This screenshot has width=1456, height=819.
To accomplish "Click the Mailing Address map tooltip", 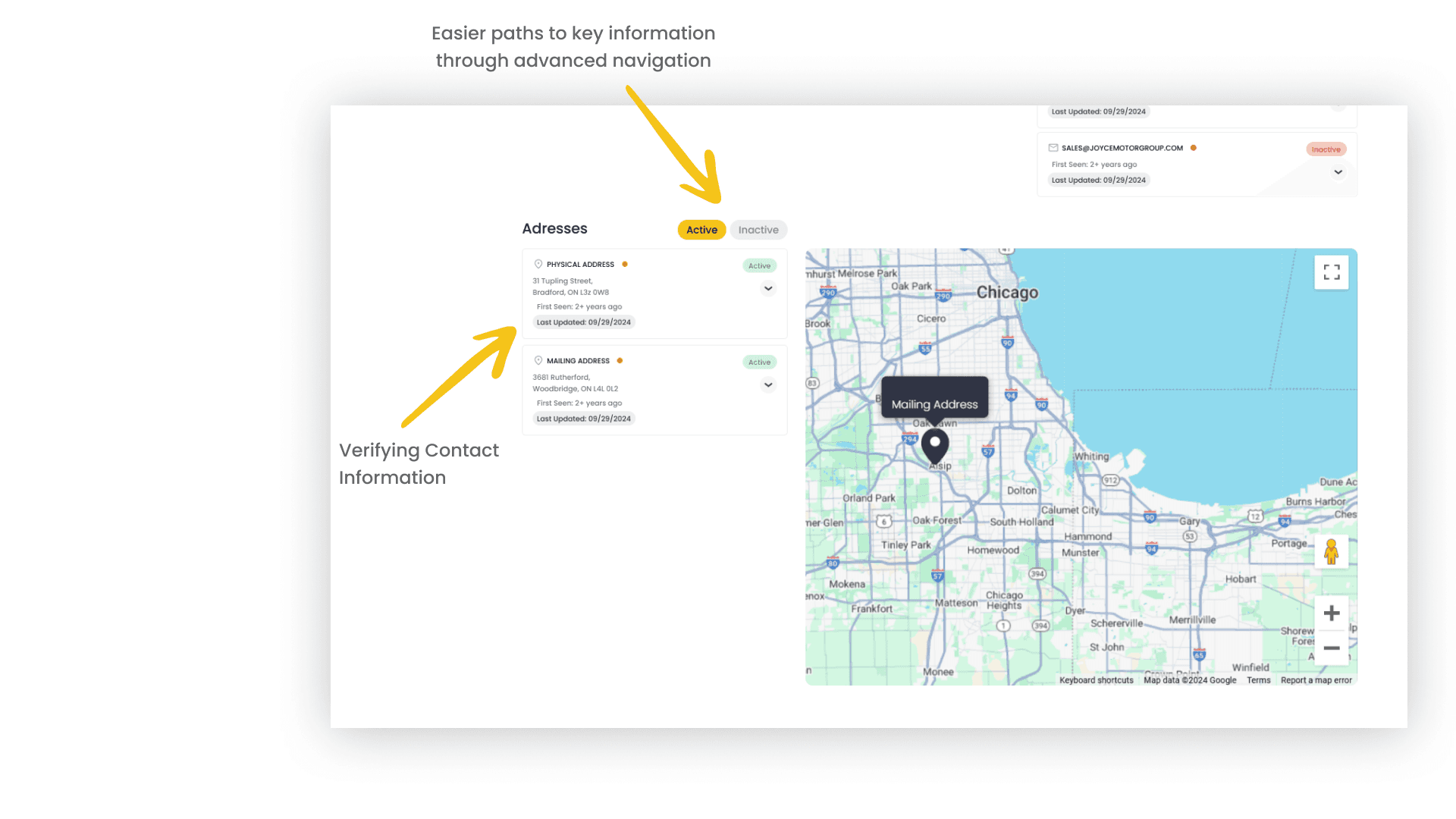I will [x=934, y=404].
